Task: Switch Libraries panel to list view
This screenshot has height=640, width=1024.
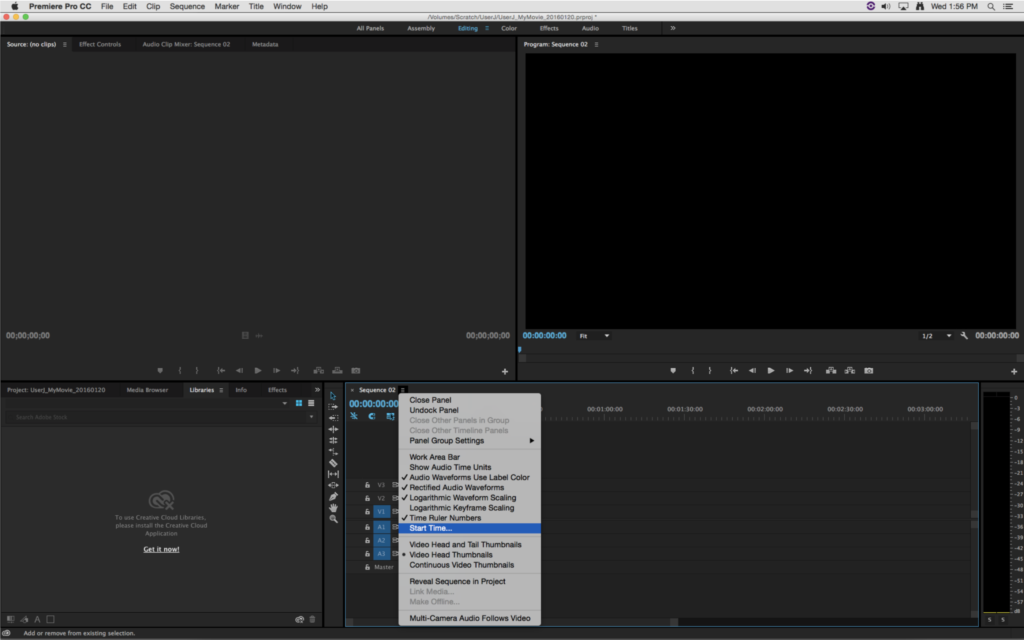Action: (311, 403)
